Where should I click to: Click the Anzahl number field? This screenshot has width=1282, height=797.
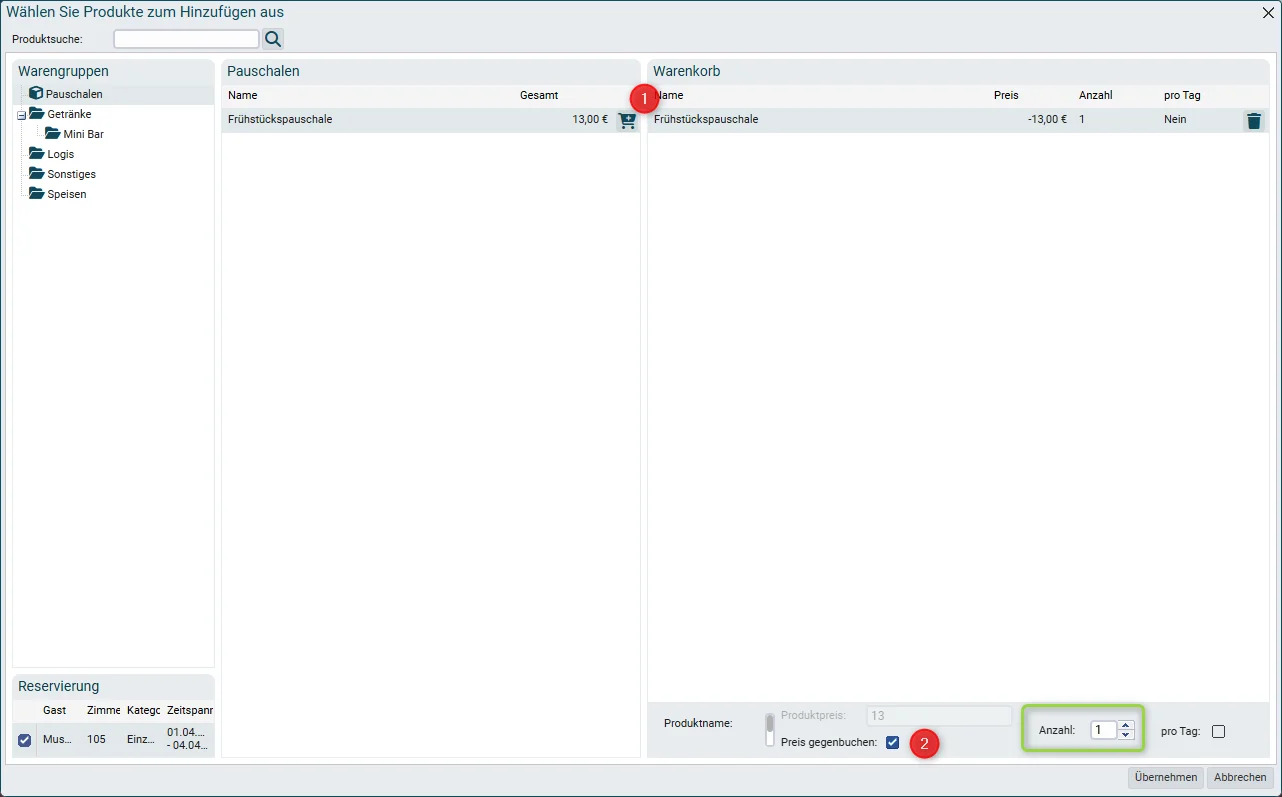coord(1104,730)
